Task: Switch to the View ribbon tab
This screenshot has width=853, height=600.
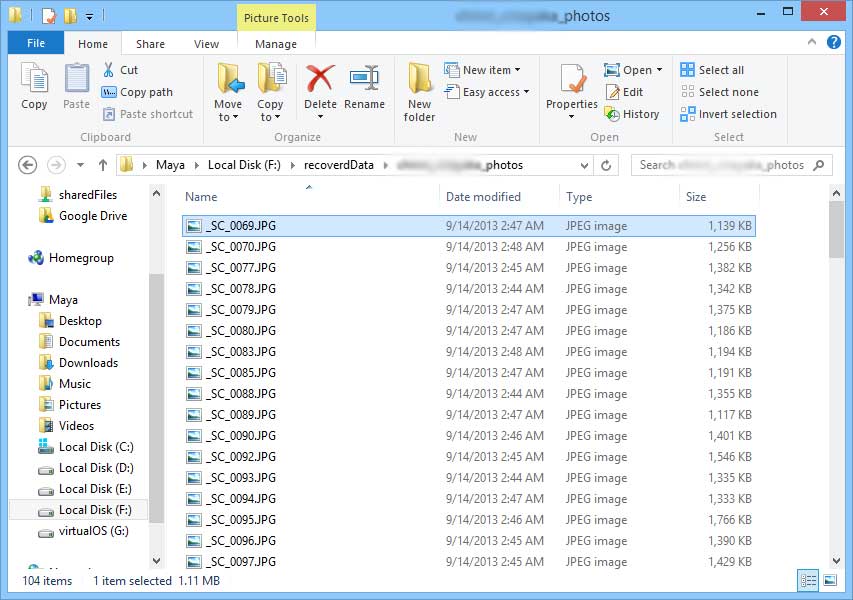Action: [x=206, y=43]
